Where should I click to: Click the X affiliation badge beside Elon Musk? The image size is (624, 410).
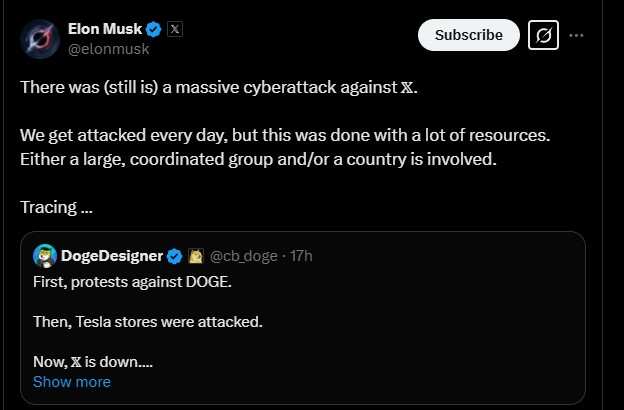[x=174, y=28]
